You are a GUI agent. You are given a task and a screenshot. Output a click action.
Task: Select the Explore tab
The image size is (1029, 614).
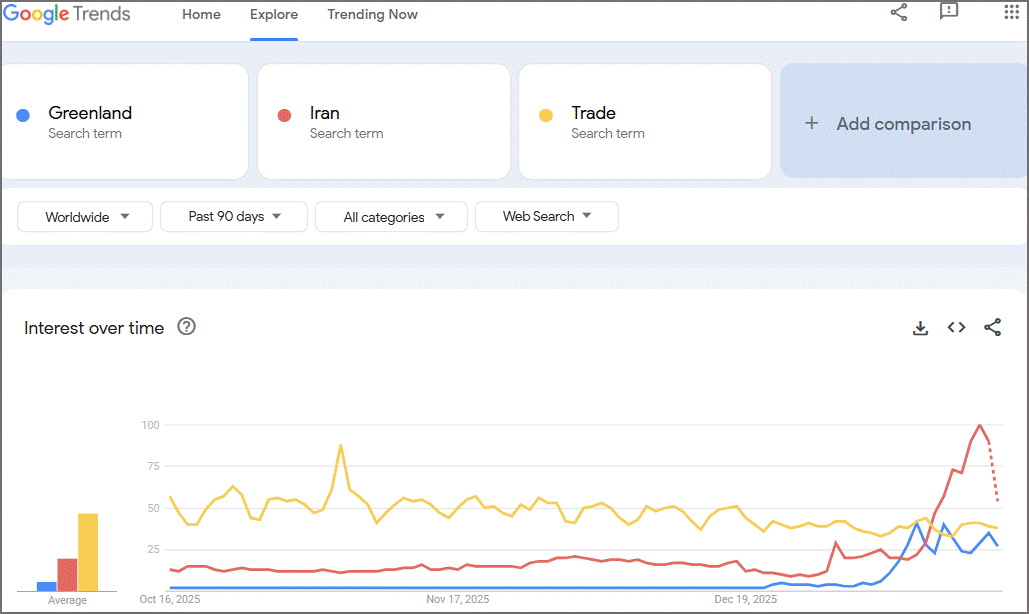click(274, 14)
